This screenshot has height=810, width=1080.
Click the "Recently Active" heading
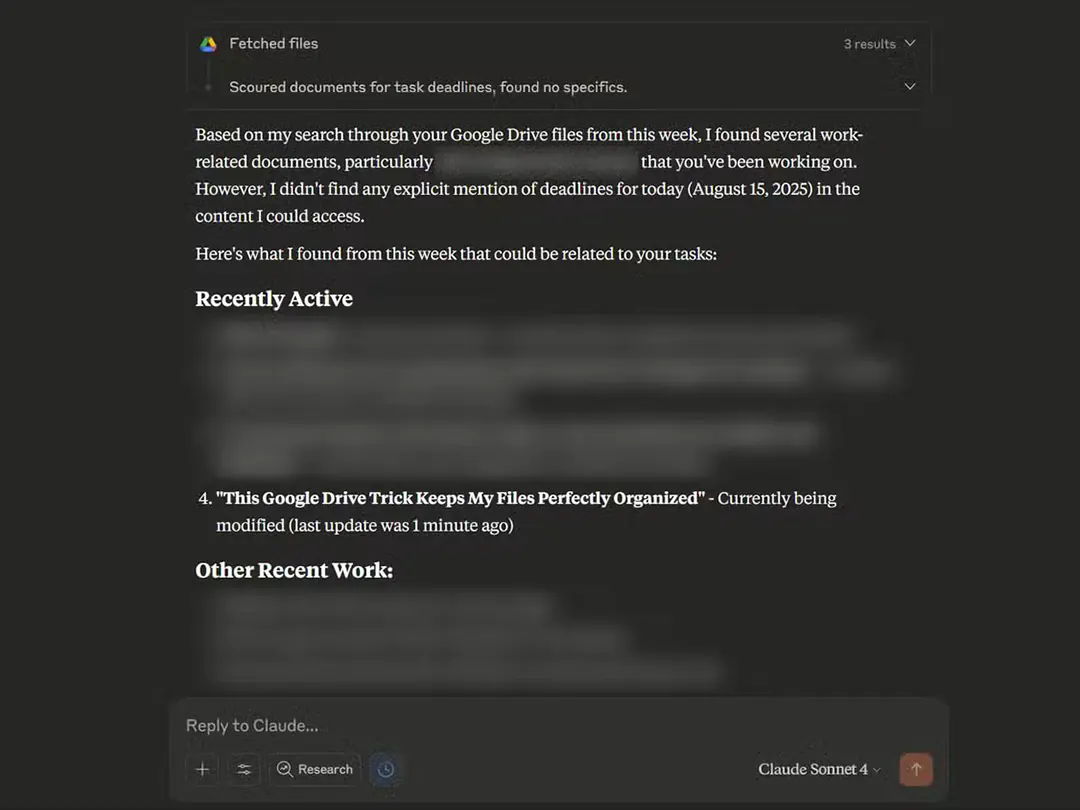coord(273,298)
